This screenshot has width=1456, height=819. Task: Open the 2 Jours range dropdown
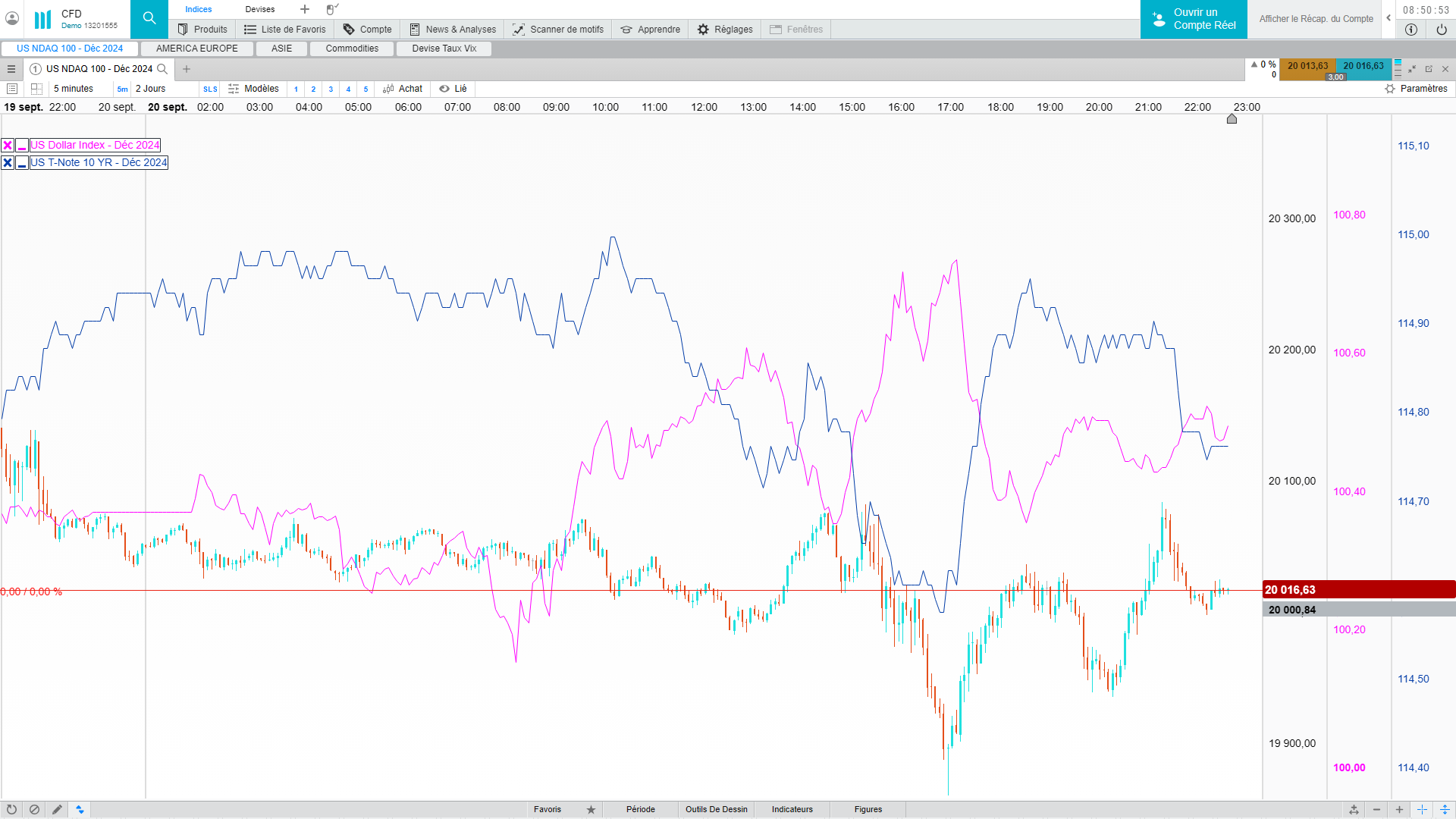pyautogui.click(x=150, y=89)
